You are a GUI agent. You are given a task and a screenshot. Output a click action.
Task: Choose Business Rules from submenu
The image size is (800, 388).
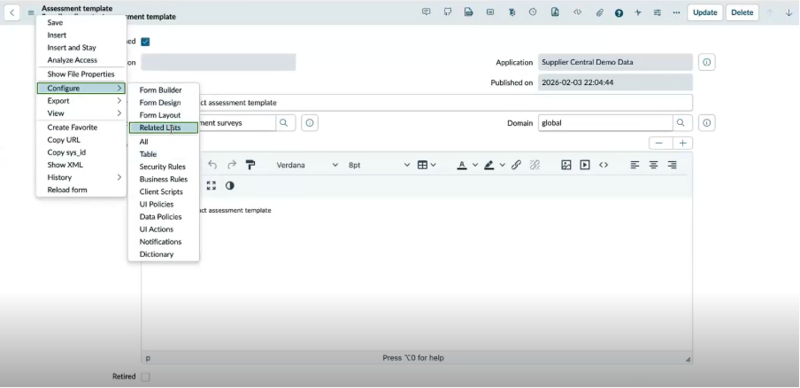click(x=163, y=179)
